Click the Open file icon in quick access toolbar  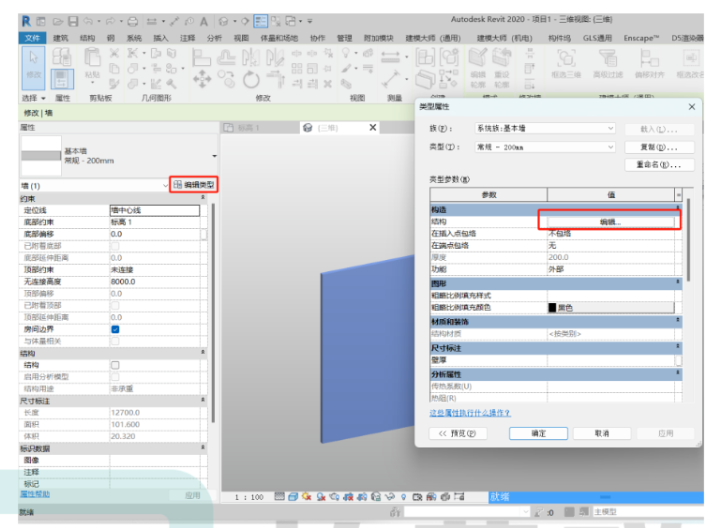[x=58, y=21]
